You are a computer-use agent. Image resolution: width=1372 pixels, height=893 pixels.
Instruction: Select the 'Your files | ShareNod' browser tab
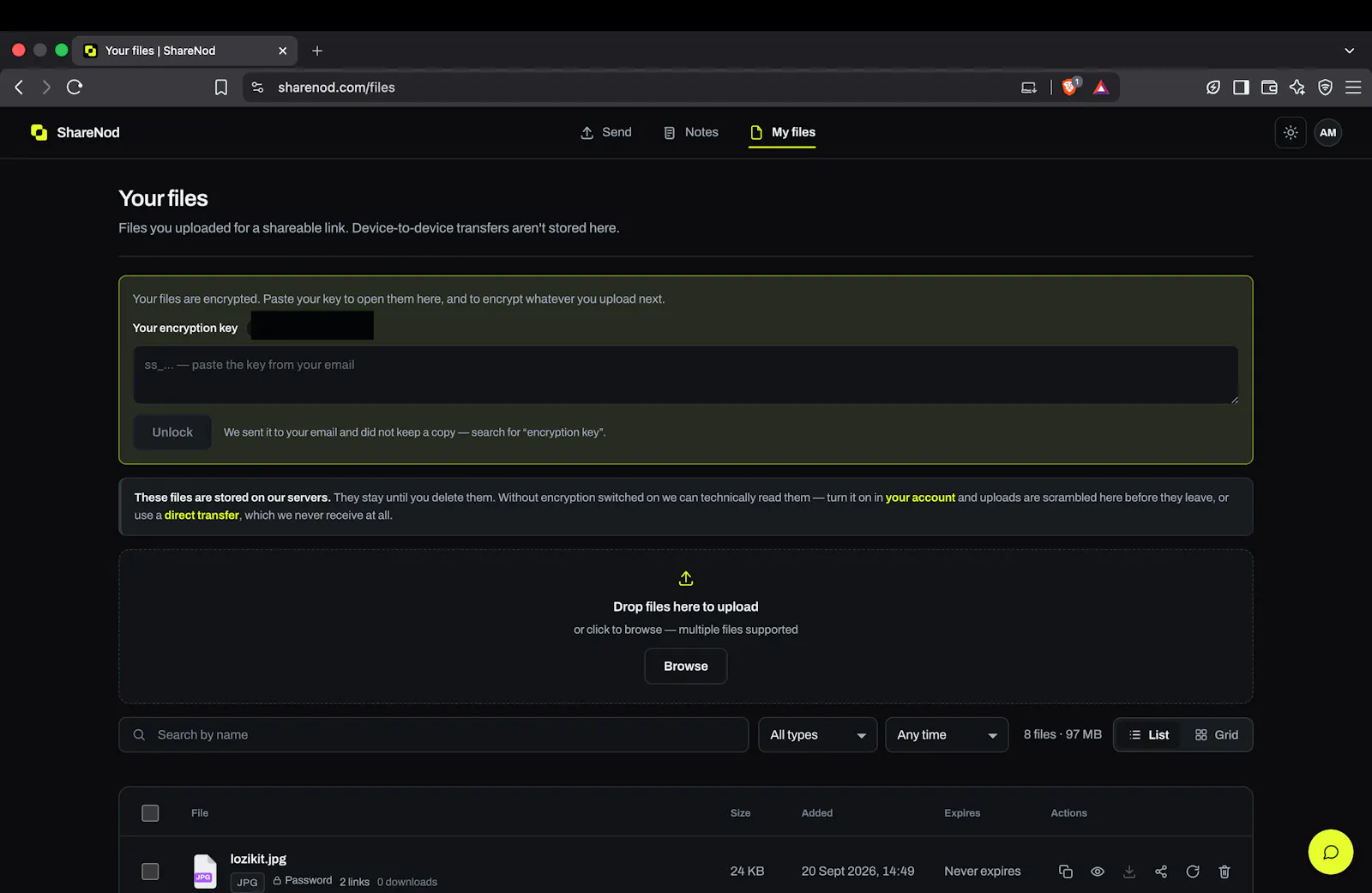pos(185,51)
